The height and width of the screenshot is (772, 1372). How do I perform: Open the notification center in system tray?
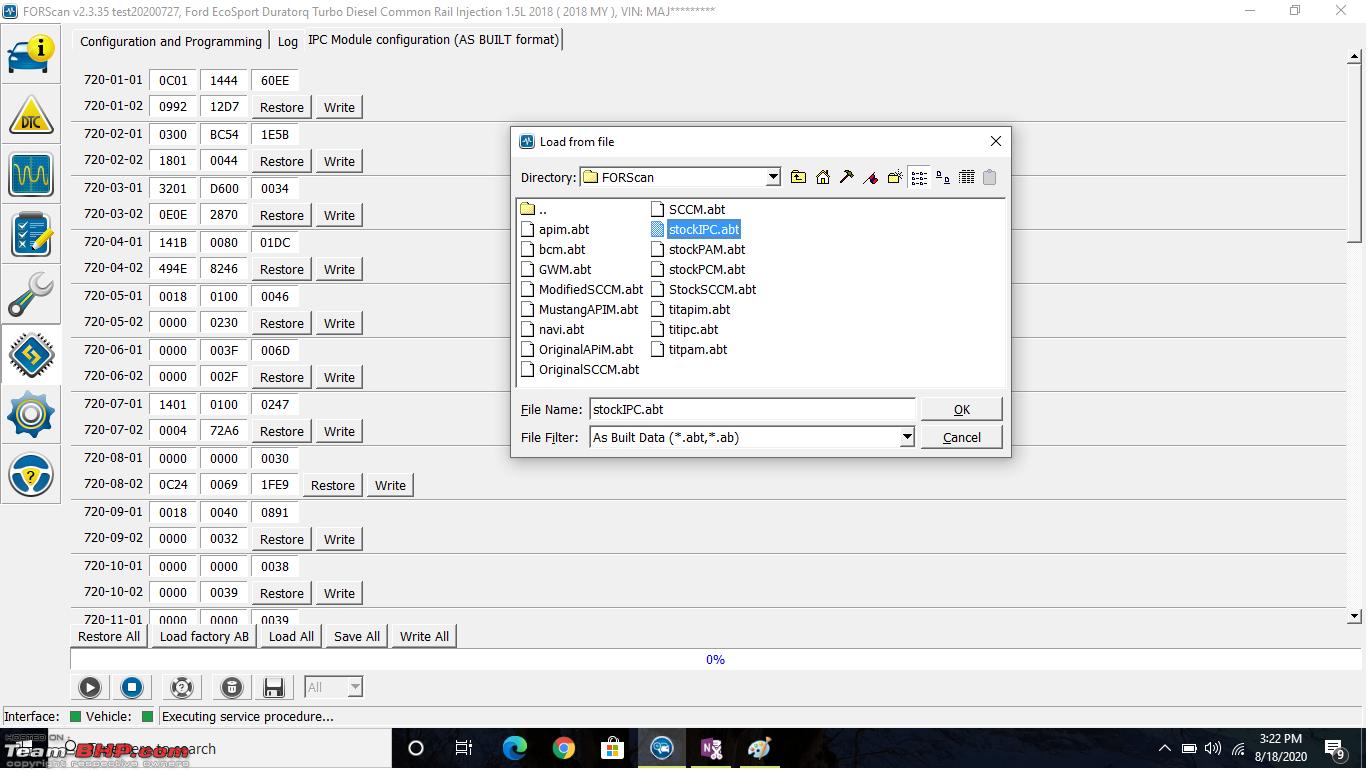1334,748
